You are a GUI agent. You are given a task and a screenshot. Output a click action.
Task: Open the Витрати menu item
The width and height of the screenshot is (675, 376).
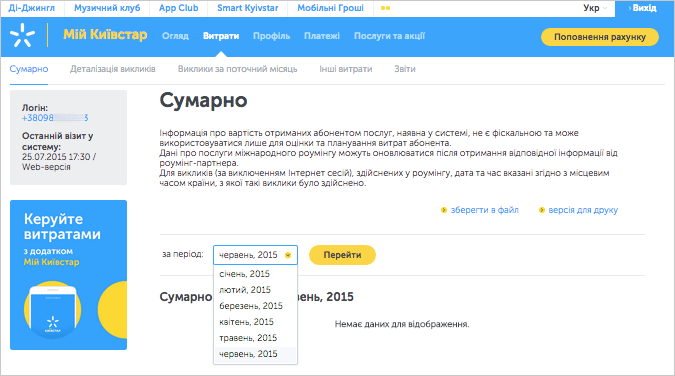pos(221,36)
